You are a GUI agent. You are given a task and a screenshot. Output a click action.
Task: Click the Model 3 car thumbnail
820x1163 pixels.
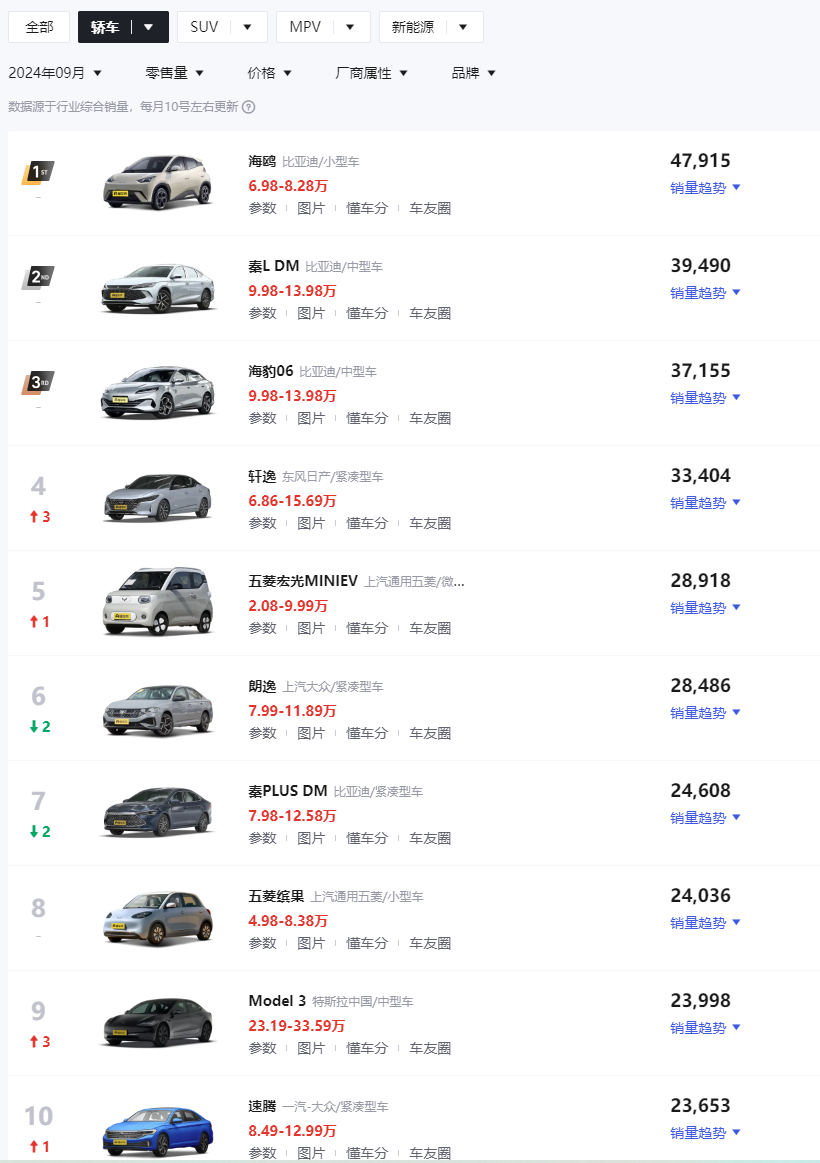[158, 1022]
